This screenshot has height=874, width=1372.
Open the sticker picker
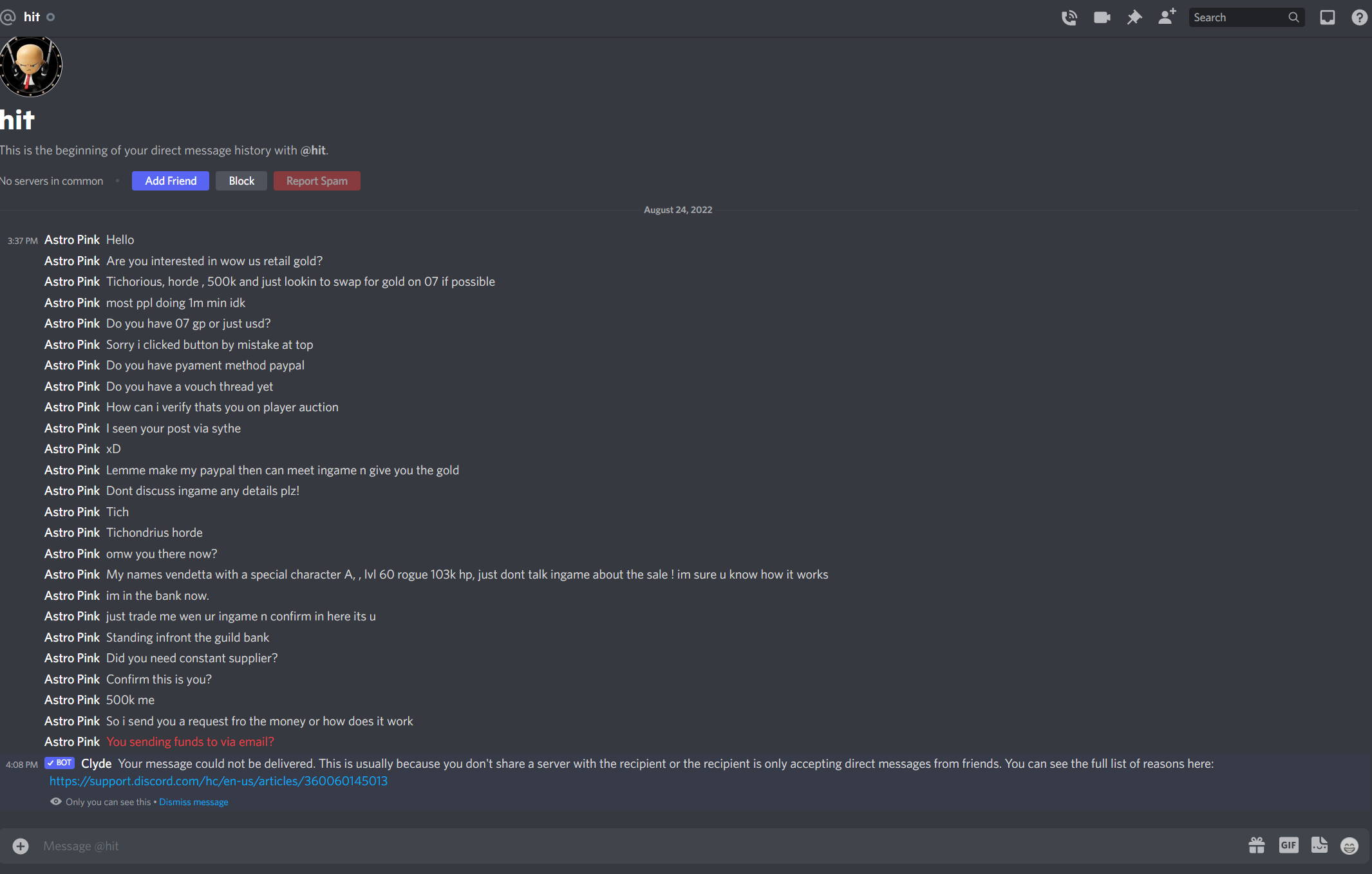(1319, 845)
